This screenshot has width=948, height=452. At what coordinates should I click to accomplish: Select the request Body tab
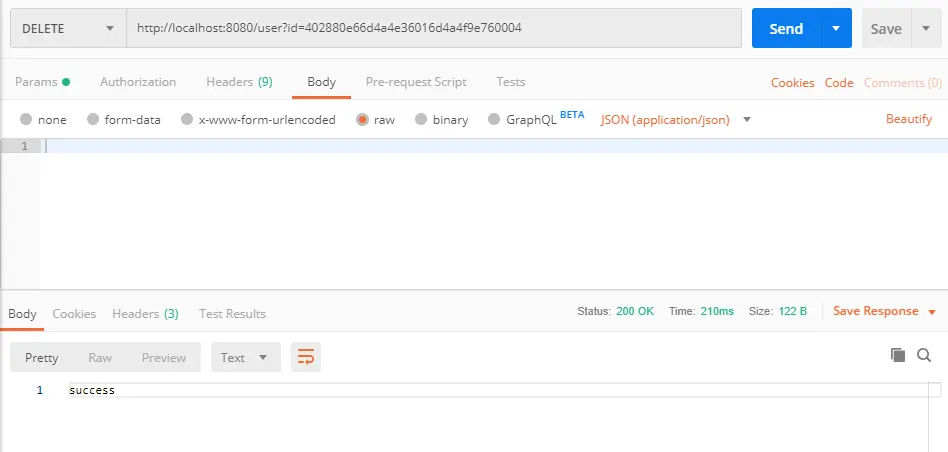(x=321, y=82)
